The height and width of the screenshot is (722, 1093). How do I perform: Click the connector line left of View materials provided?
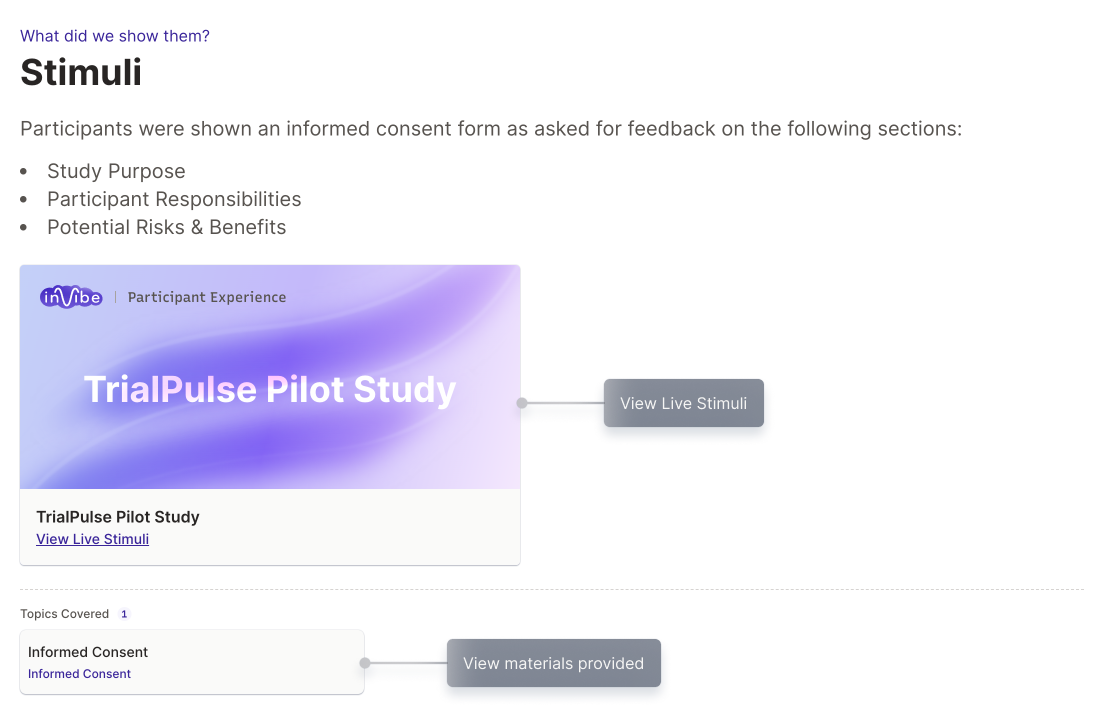pos(408,663)
